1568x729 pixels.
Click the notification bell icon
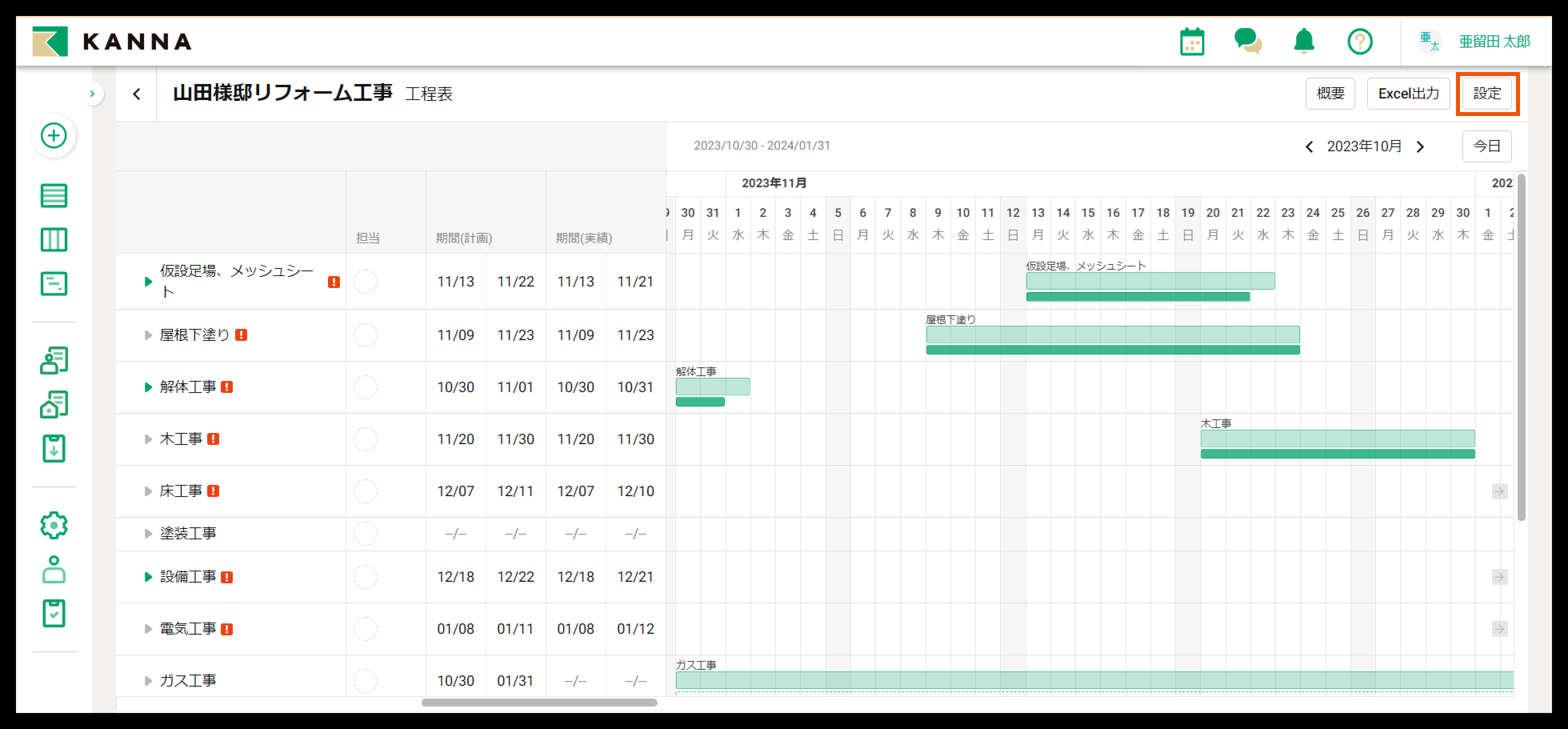point(1303,42)
